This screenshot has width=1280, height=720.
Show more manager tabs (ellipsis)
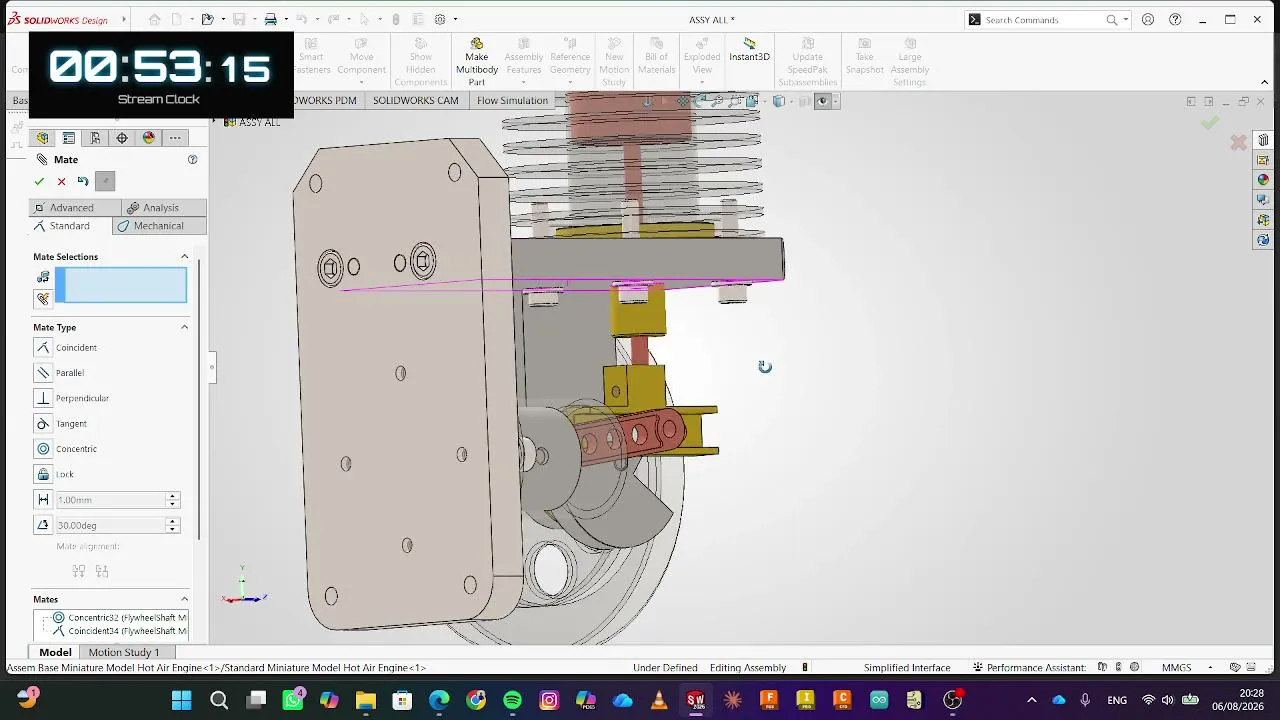click(175, 138)
